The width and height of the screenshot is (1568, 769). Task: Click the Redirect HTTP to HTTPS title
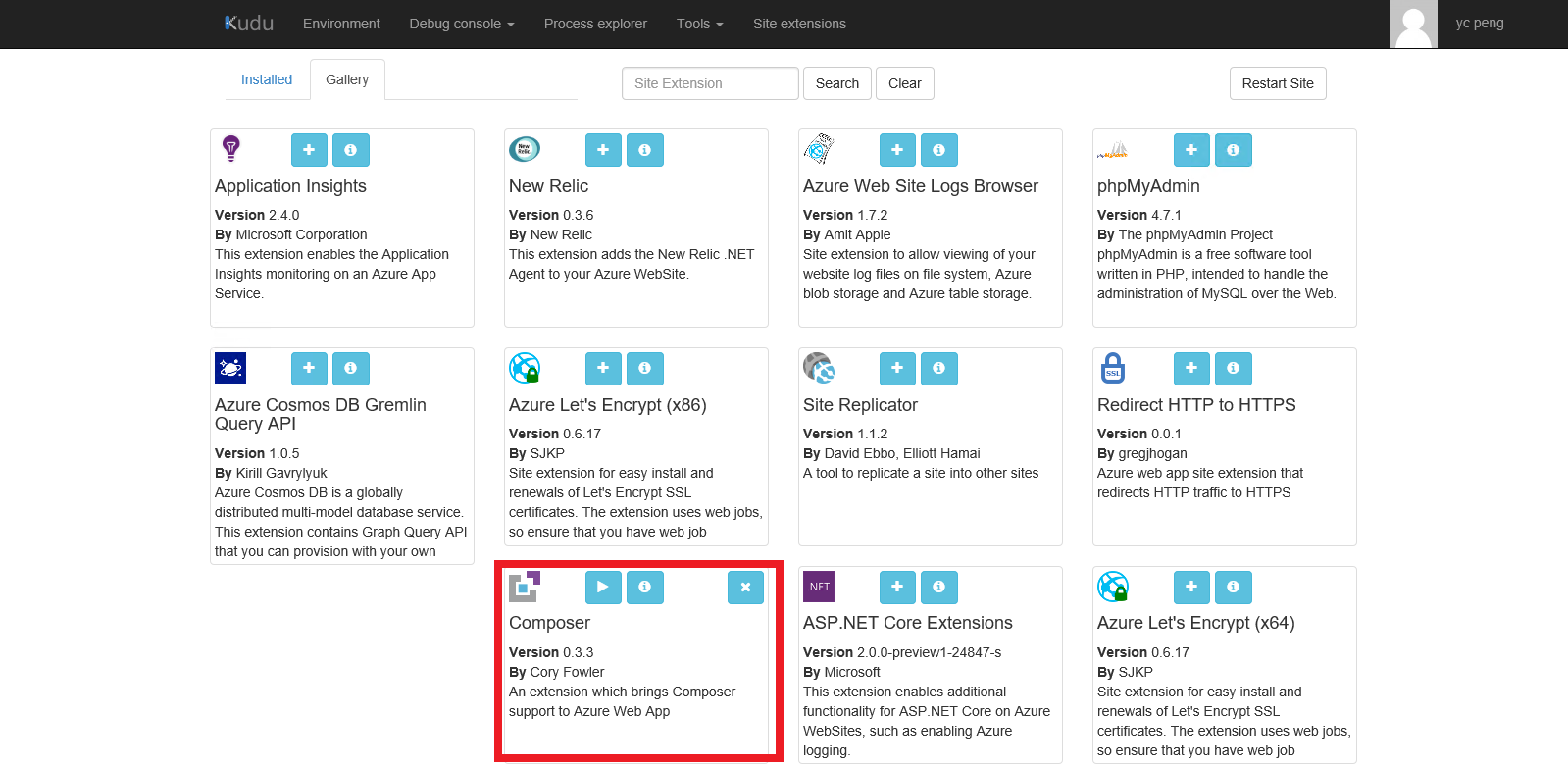[1196, 405]
